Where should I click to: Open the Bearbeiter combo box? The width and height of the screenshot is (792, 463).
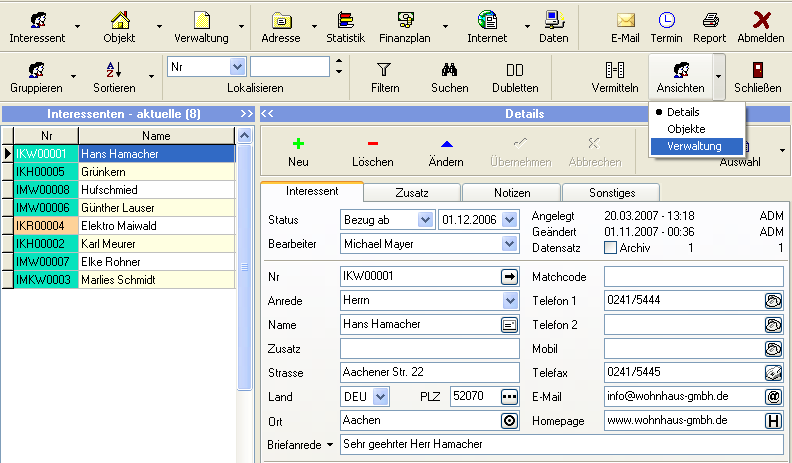point(510,243)
